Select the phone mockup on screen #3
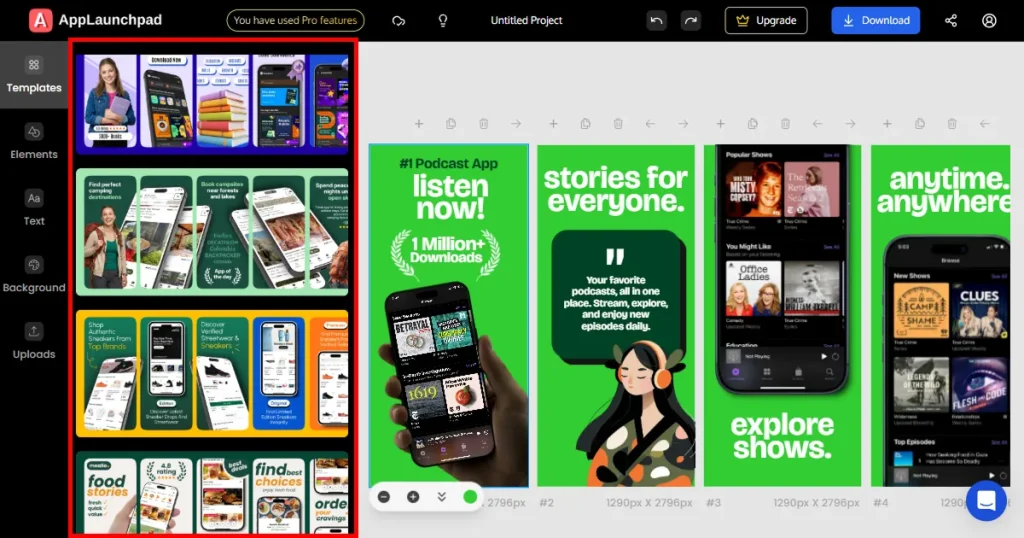The width and height of the screenshot is (1024, 538). (782, 269)
